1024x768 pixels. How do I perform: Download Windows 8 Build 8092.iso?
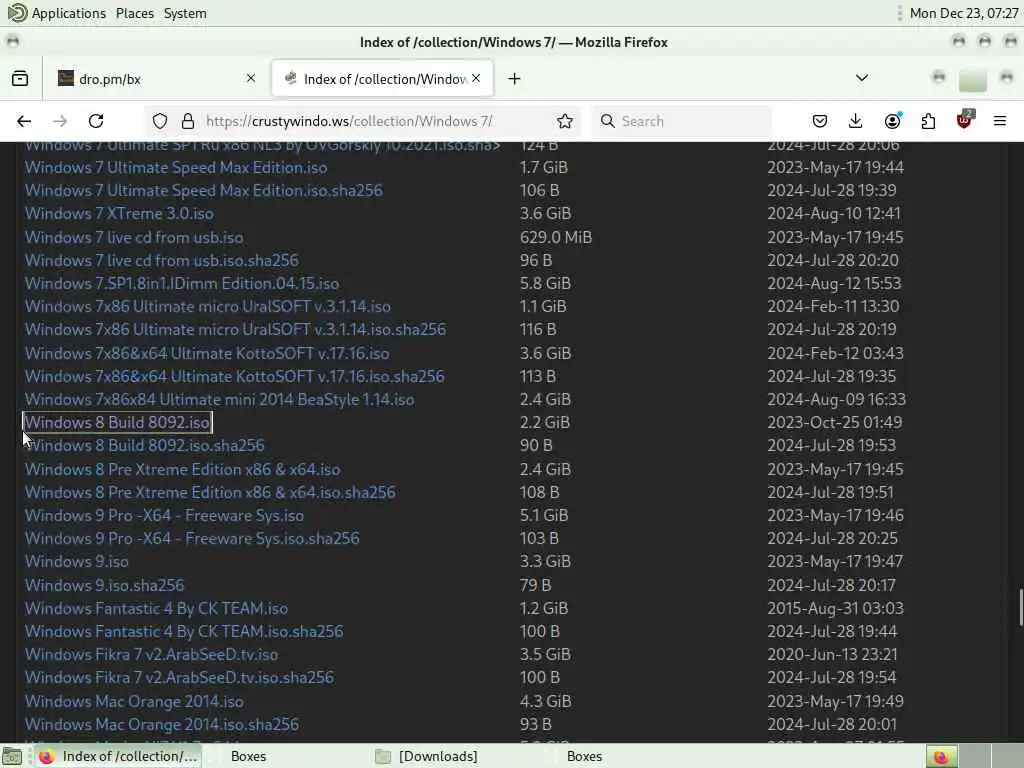click(x=118, y=423)
